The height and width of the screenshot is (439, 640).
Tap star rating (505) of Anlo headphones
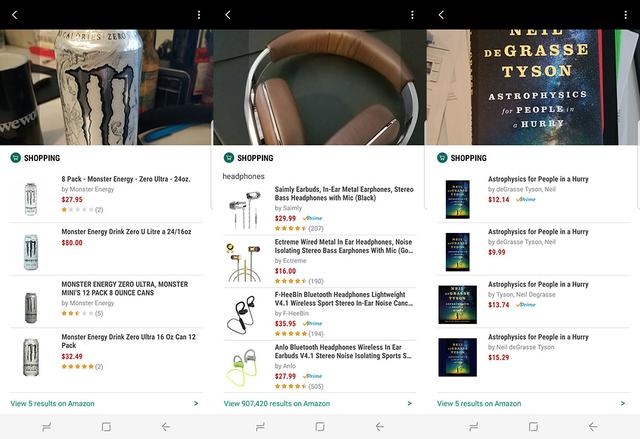coord(299,386)
